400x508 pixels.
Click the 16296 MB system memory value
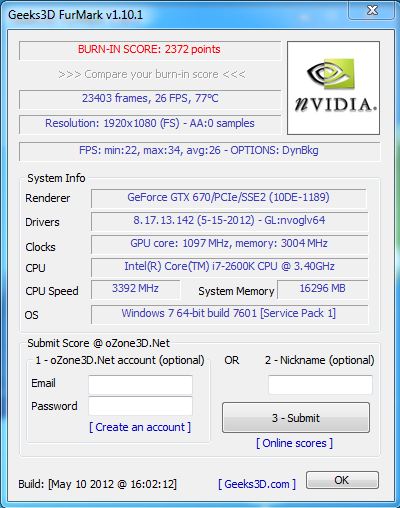pos(322,288)
